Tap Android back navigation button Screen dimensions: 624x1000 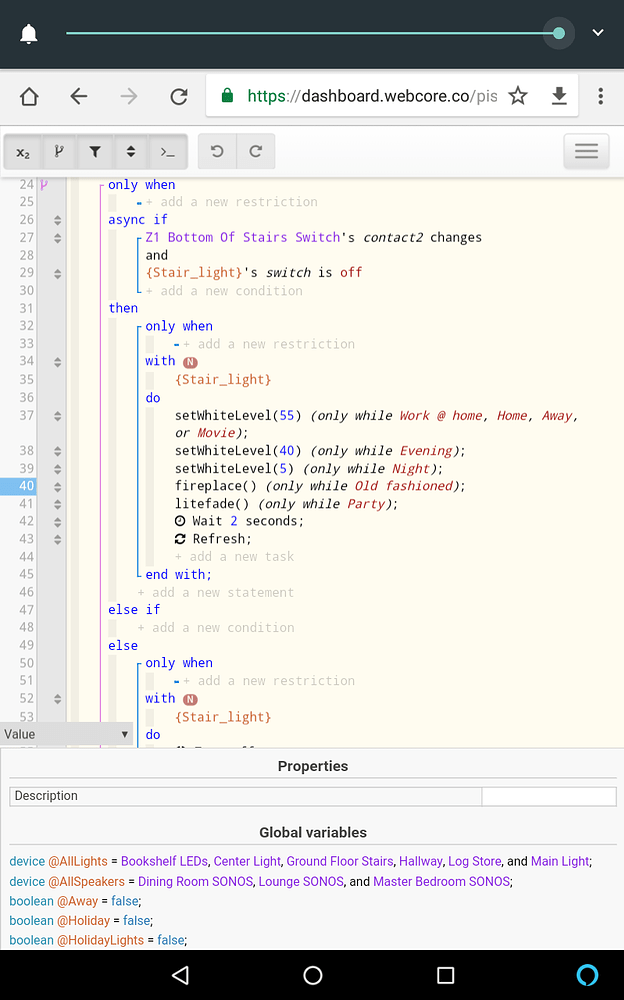(181, 974)
